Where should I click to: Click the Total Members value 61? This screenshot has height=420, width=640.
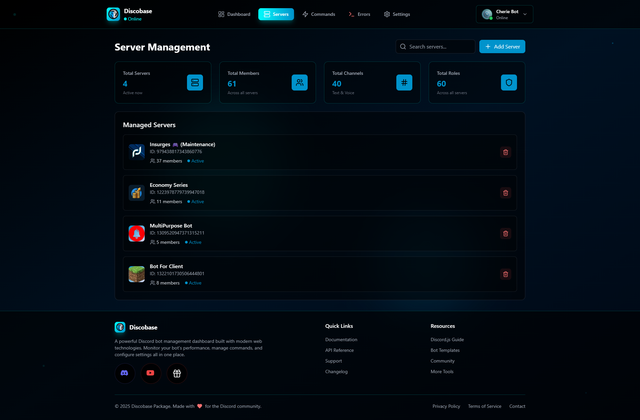[x=232, y=84]
